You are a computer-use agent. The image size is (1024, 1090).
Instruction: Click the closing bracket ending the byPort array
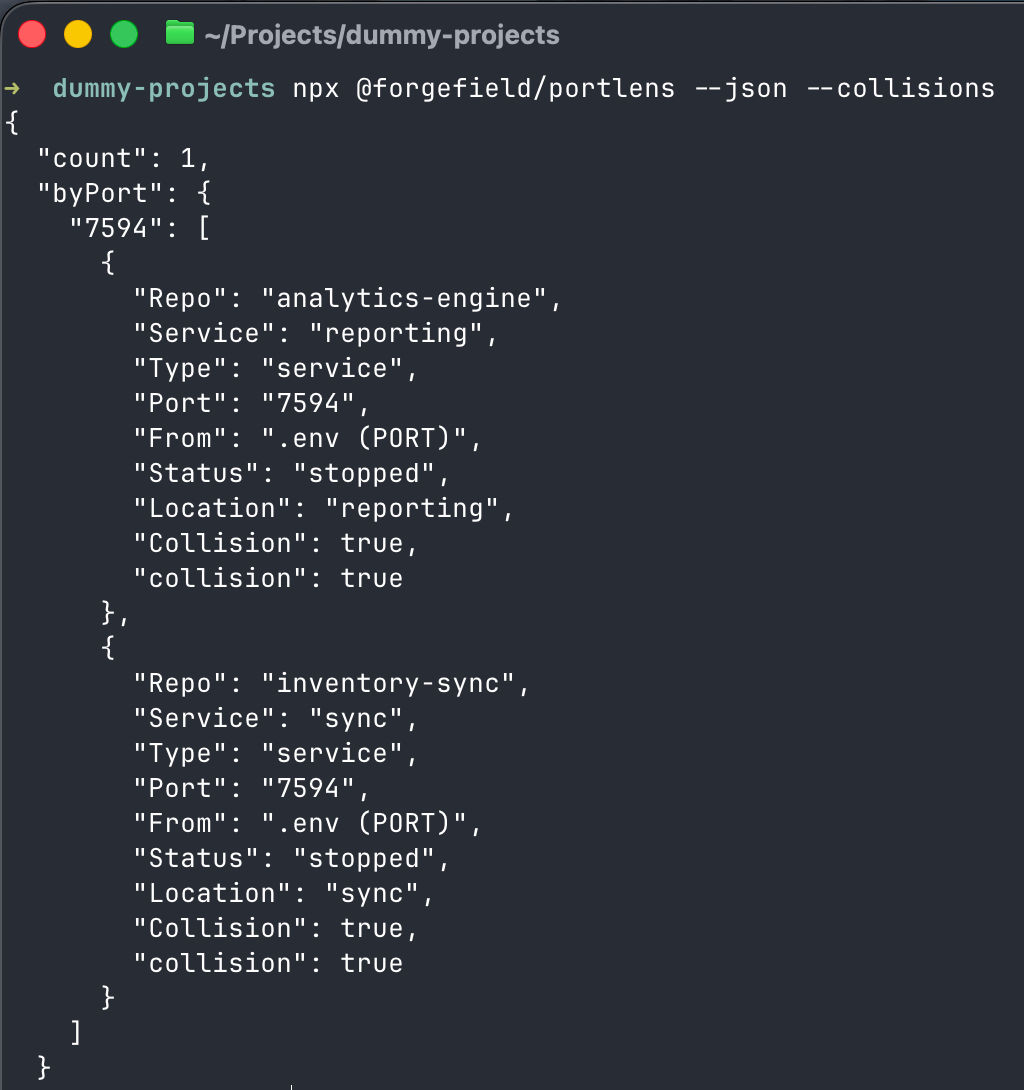[x=75, y=1033]
